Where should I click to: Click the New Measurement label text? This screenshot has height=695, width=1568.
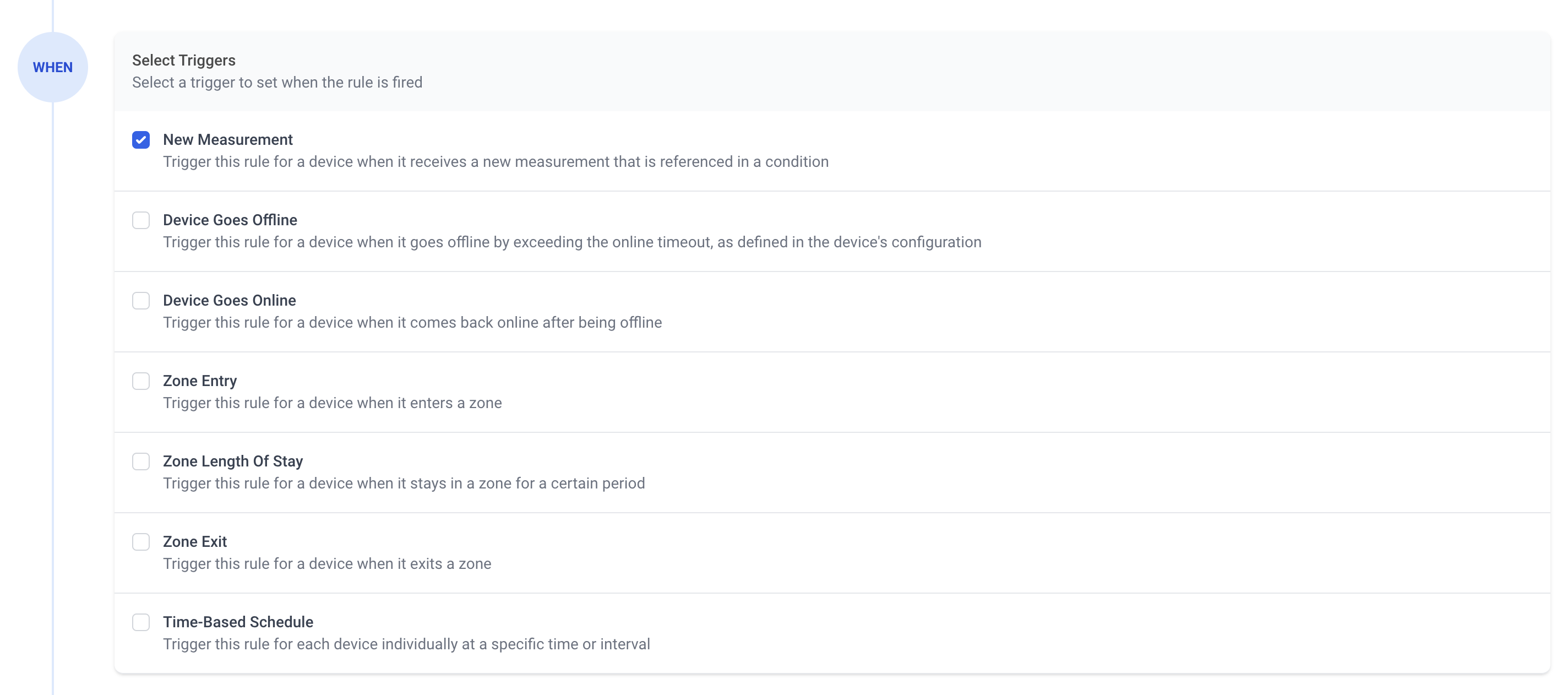tap(227, 140)
